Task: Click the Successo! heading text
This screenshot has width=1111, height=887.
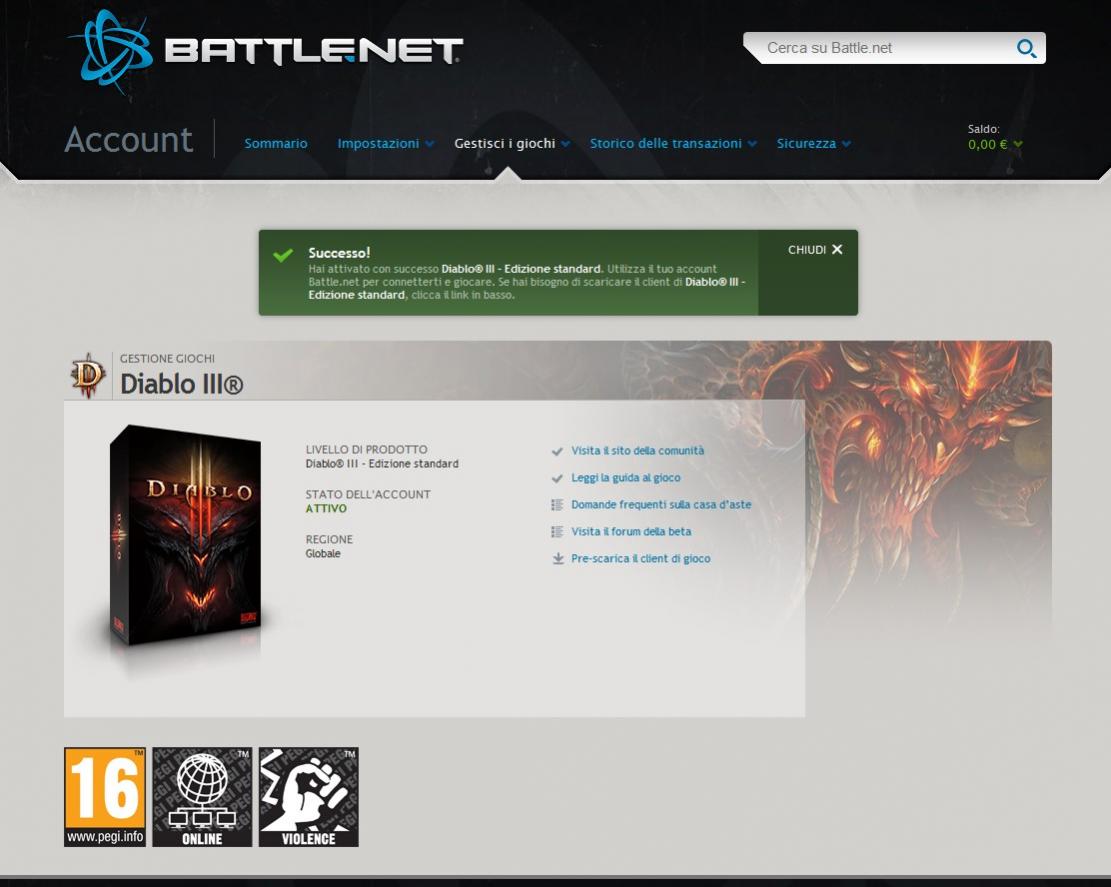Action: tap(339, 253)
